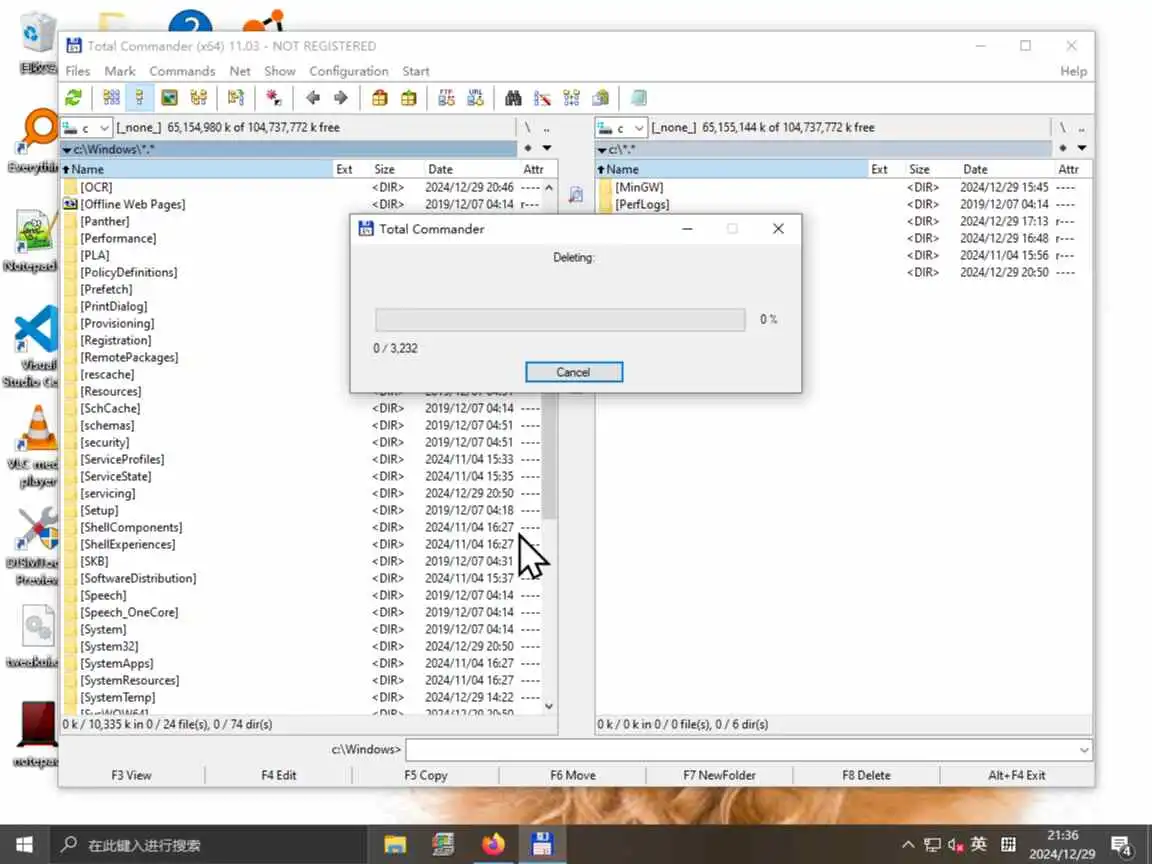
Task: Open the right panel directory hotlist star
Action: point(1062,148)
